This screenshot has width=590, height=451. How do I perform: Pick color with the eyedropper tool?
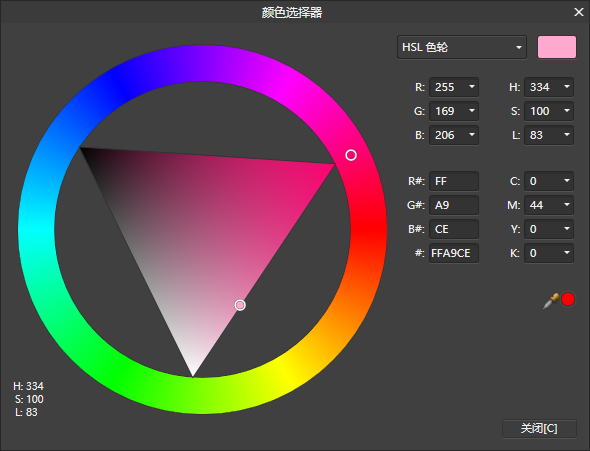pos(551,301)
